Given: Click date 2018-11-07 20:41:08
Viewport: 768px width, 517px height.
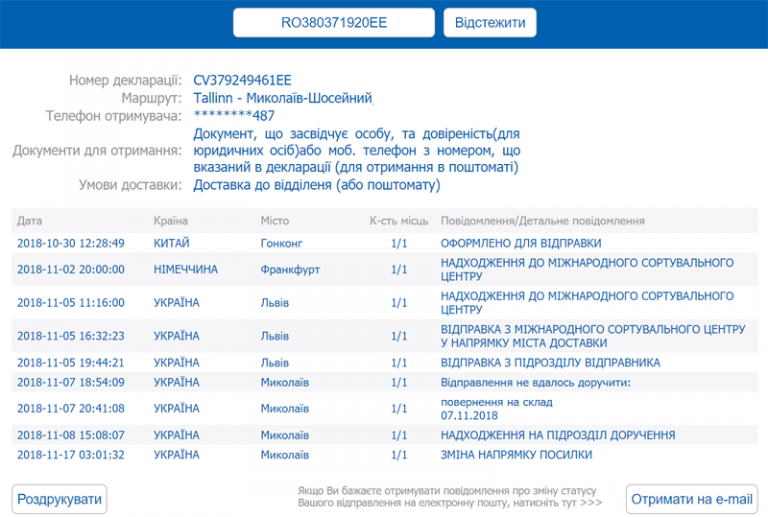Looking at the screenshot, I should (x=71, y=408).
